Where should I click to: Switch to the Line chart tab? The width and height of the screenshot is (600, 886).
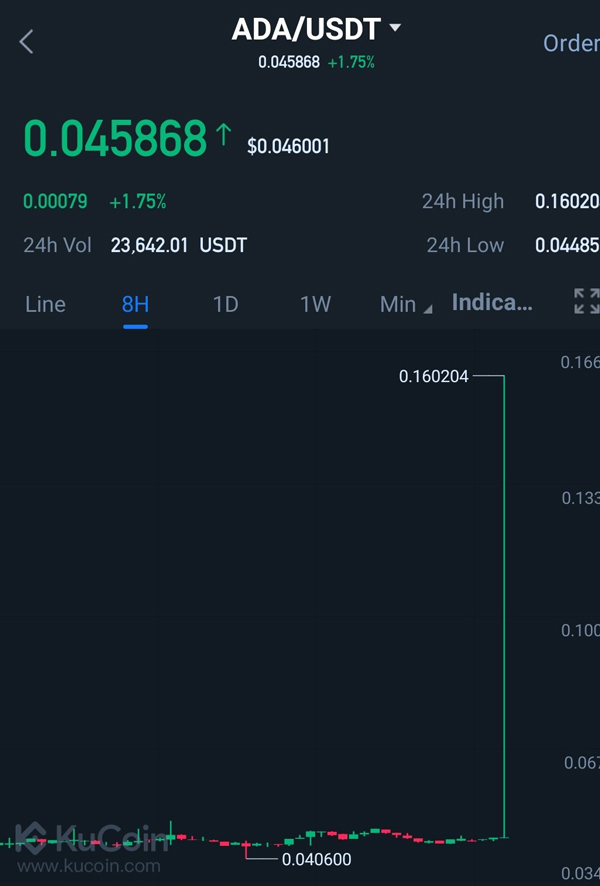(45, 304)
